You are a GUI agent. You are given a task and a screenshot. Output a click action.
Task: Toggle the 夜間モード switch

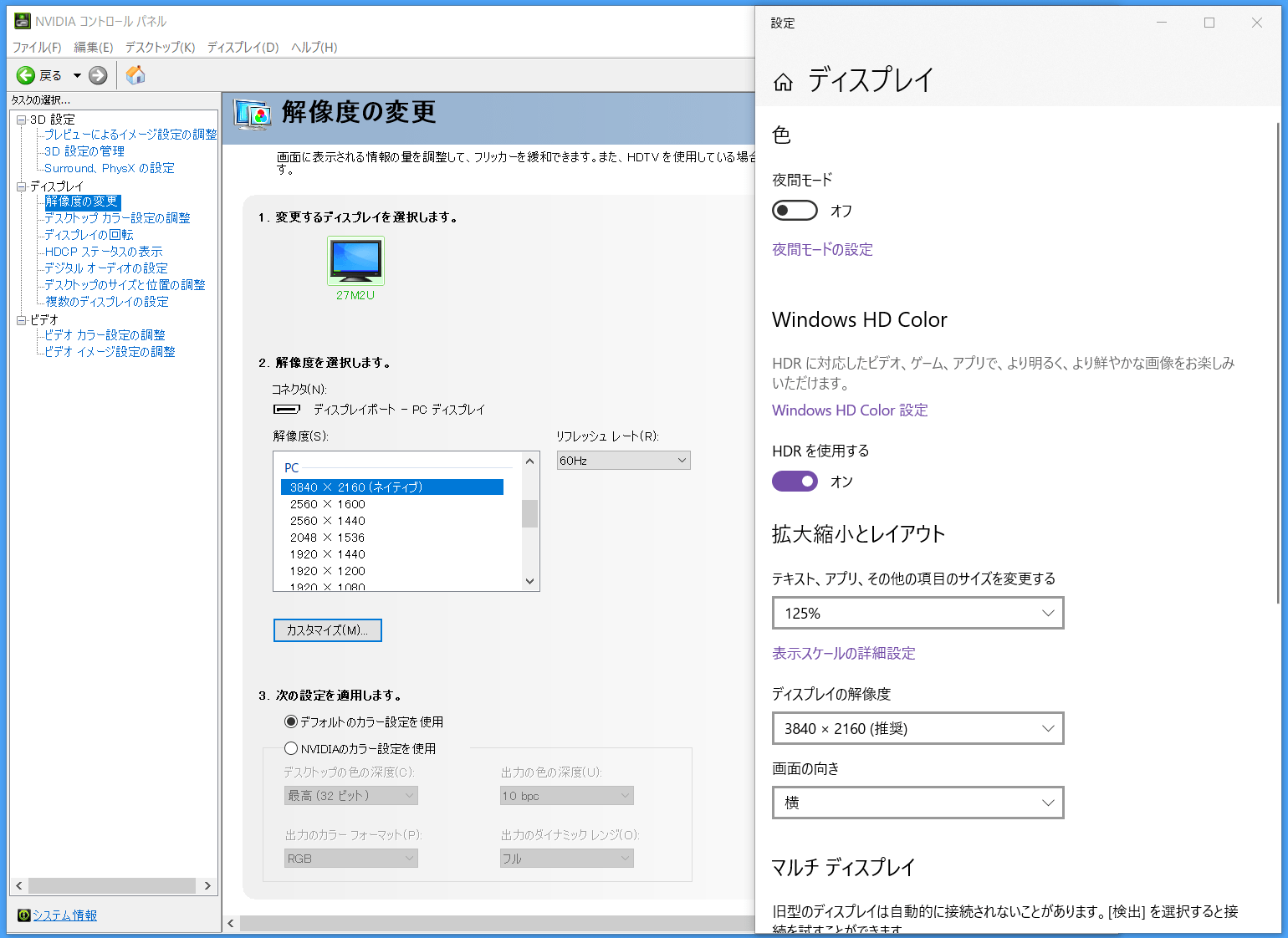coord(795,211)
